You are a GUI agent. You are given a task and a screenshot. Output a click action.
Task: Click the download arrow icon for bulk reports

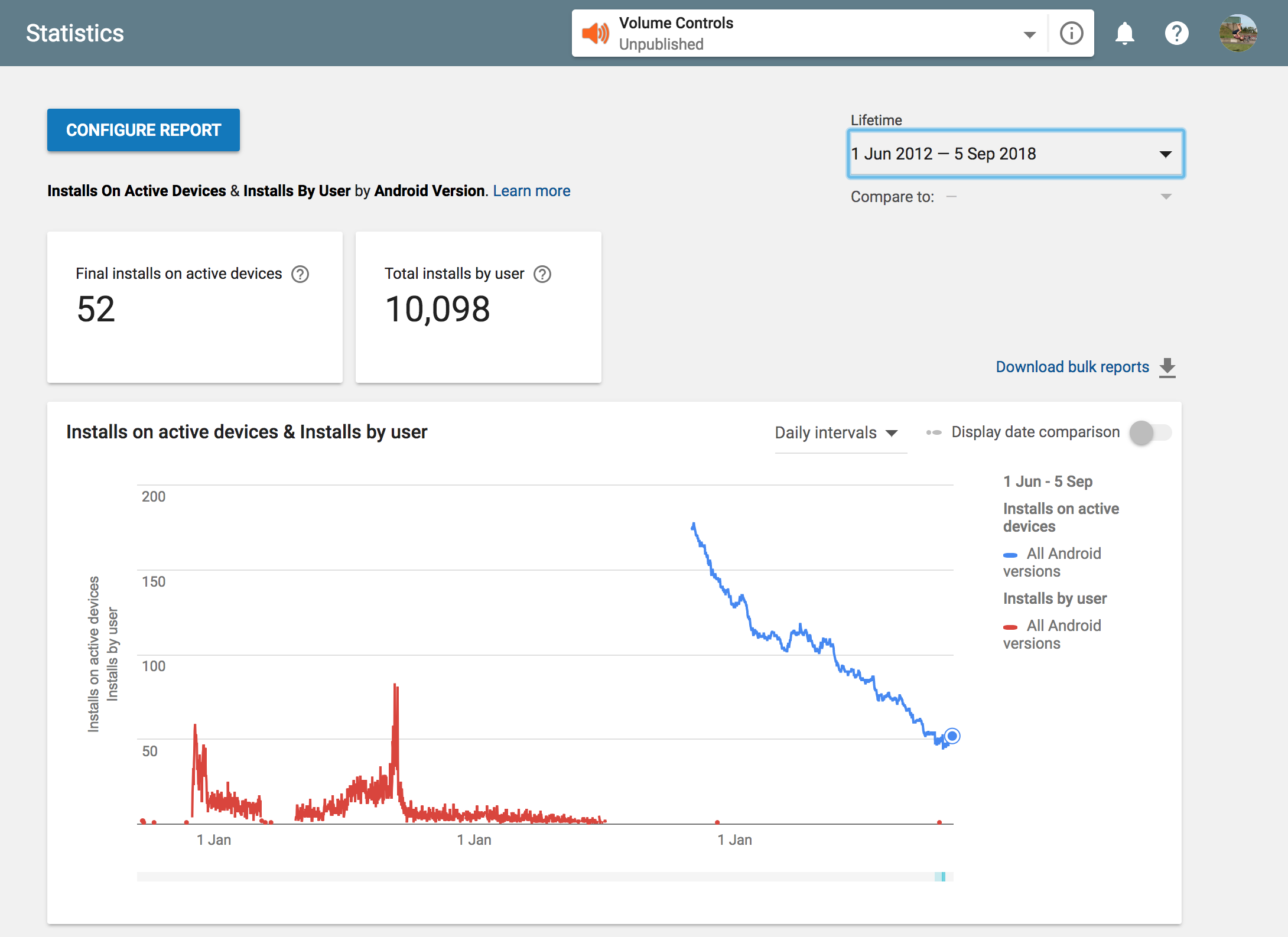coord(1167,367)
